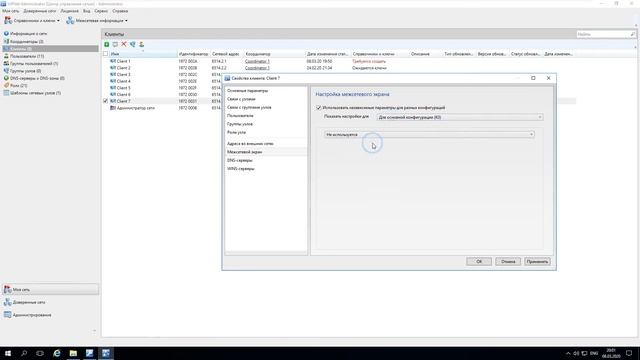
Task: Select the highlighted Клиенты tree node
Action: [50, 49]
